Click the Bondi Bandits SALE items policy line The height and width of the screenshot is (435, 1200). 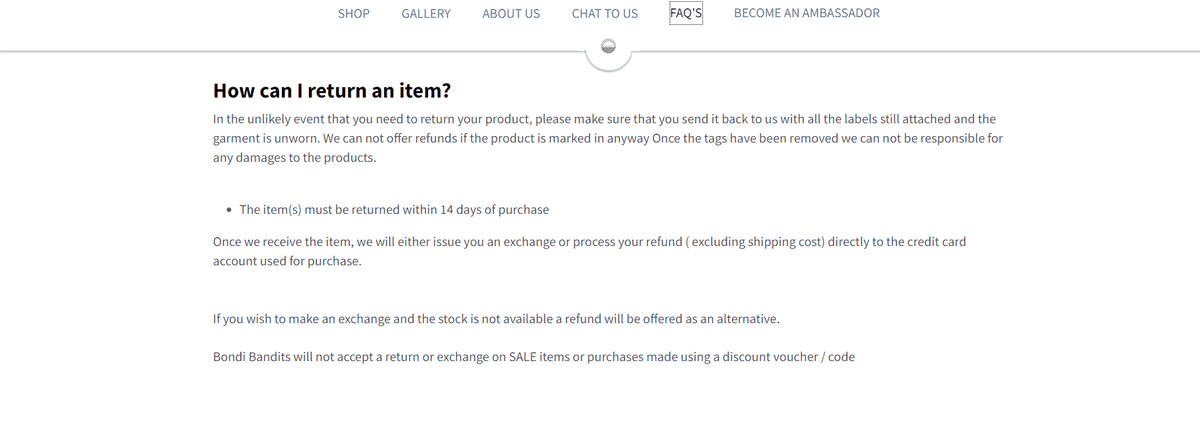[x=534, y=357]
